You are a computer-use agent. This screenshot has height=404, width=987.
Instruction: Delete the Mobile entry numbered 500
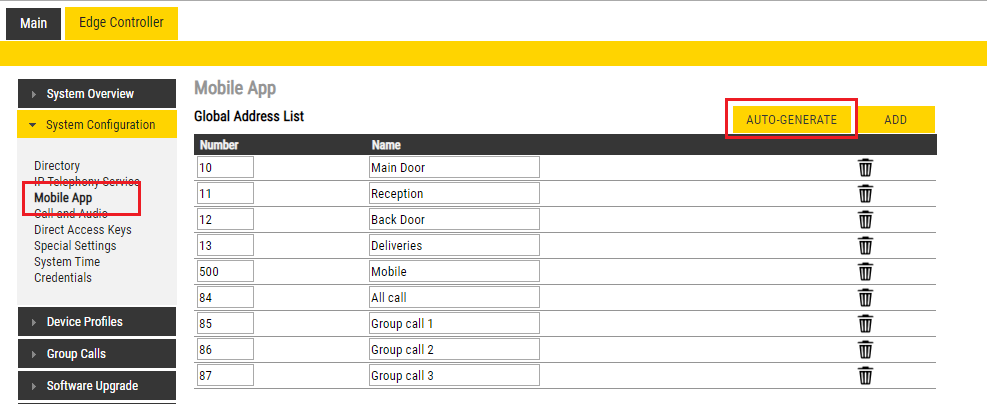pos(866,271)
